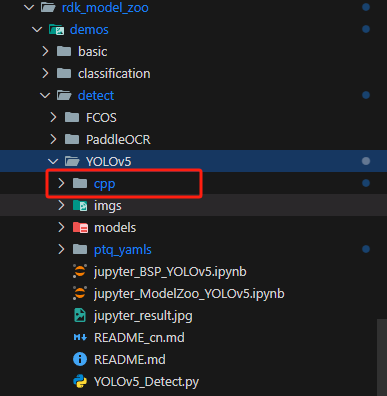Collapse the rdk_model_zoo root folder chevron
The height and width of the screenshot is (396, 387).
tap(29, 7)
